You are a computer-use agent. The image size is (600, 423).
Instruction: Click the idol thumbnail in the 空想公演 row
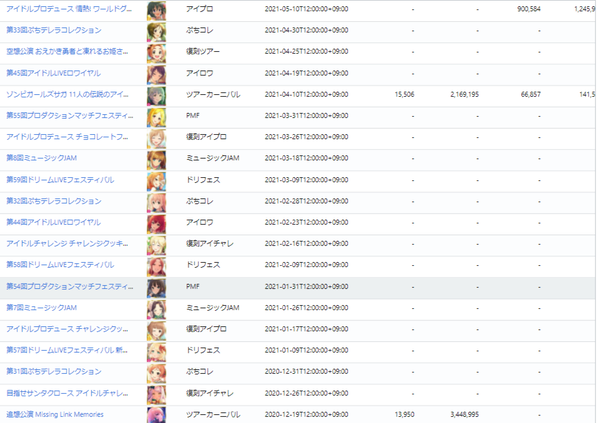[x=157, y=54]
